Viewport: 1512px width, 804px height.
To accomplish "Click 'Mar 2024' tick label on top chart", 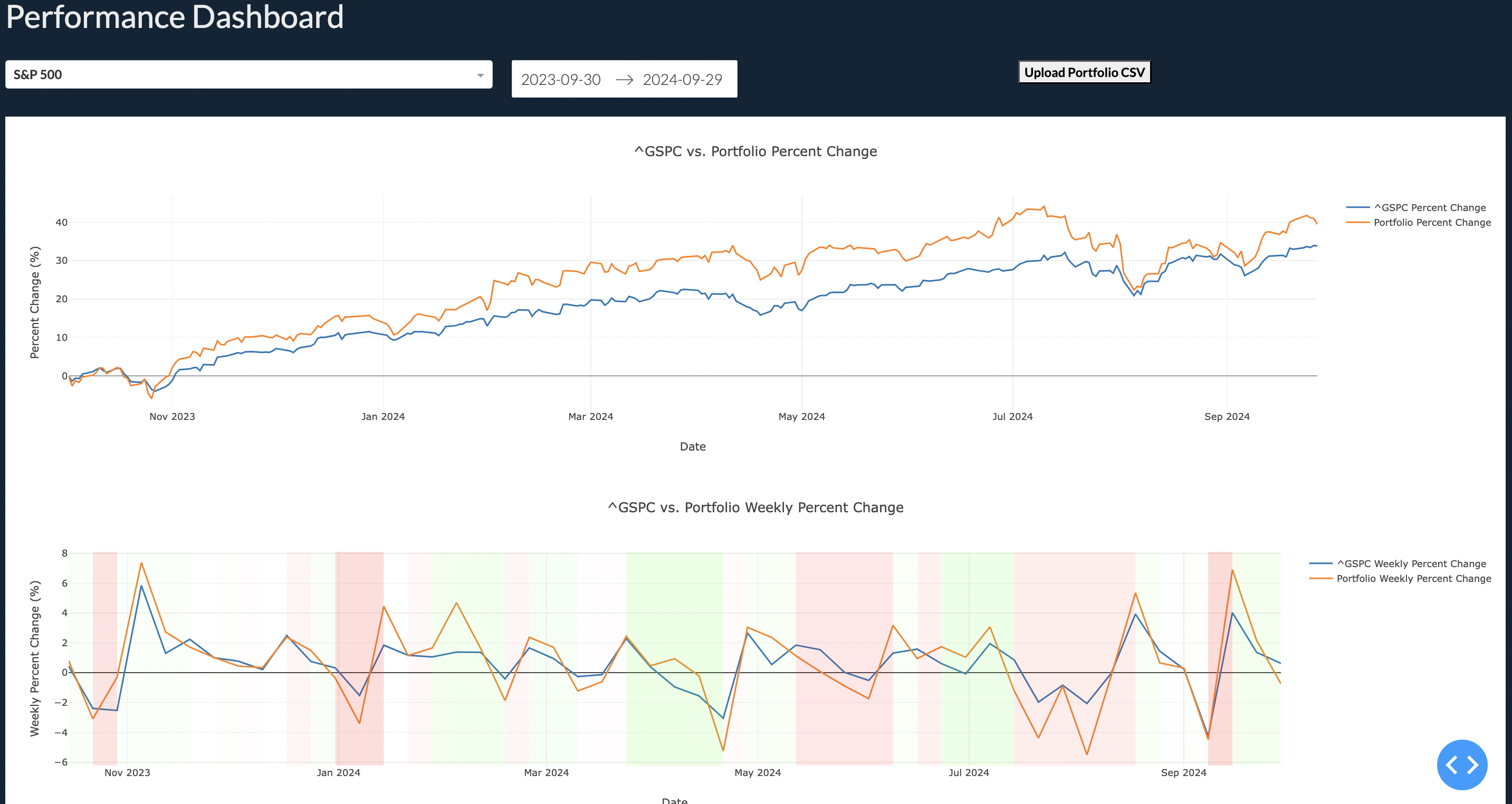I will coord(590,417).
